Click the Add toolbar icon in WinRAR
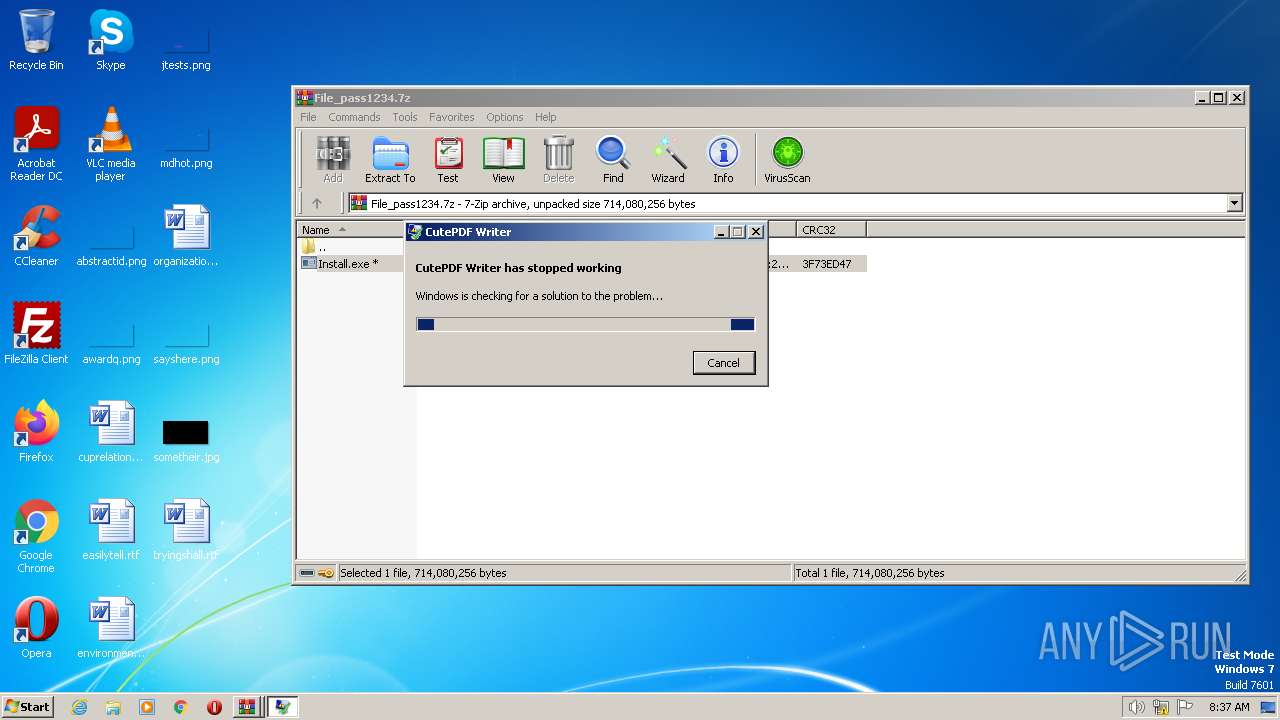Viewport: 1280px width, 720px height. [333, 160]
